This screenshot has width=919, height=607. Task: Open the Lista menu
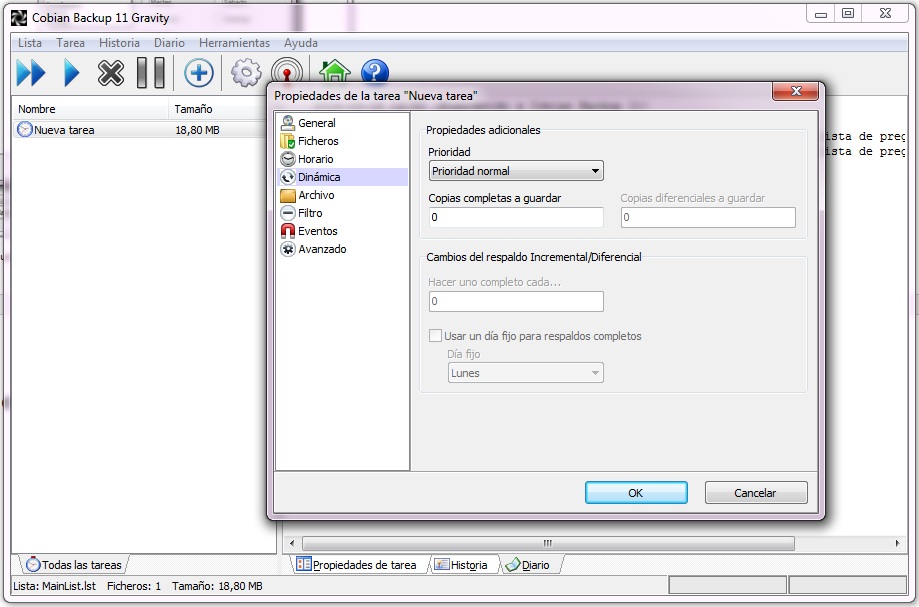pyautogui.click(x=30, y=43)
